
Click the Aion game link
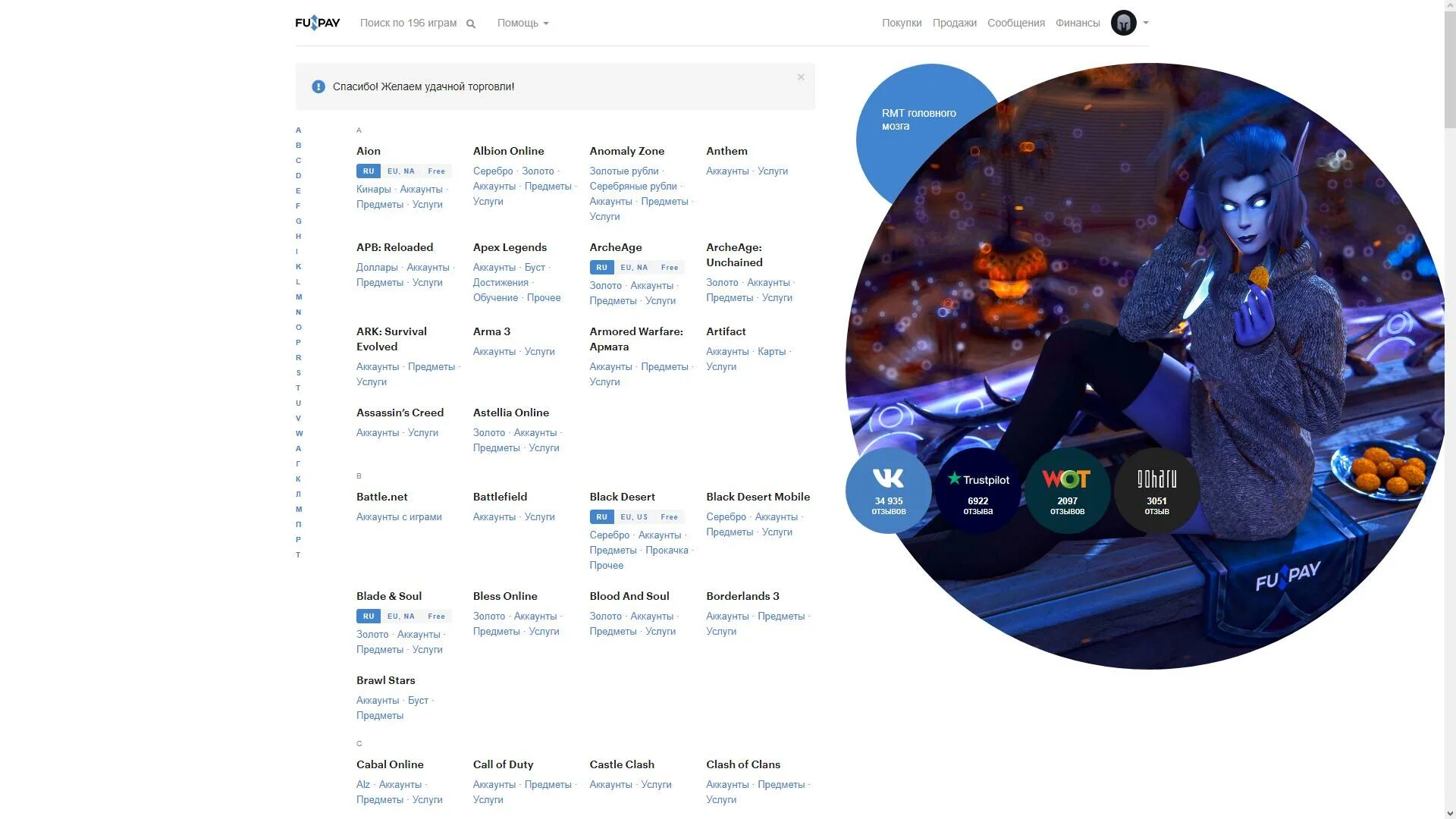368,151
